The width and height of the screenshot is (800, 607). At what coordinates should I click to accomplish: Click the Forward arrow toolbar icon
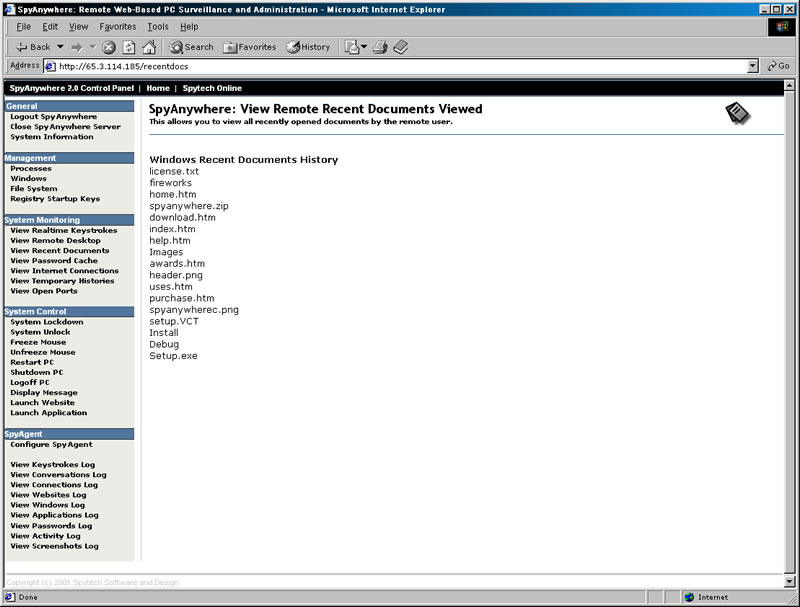click(77, 47)
